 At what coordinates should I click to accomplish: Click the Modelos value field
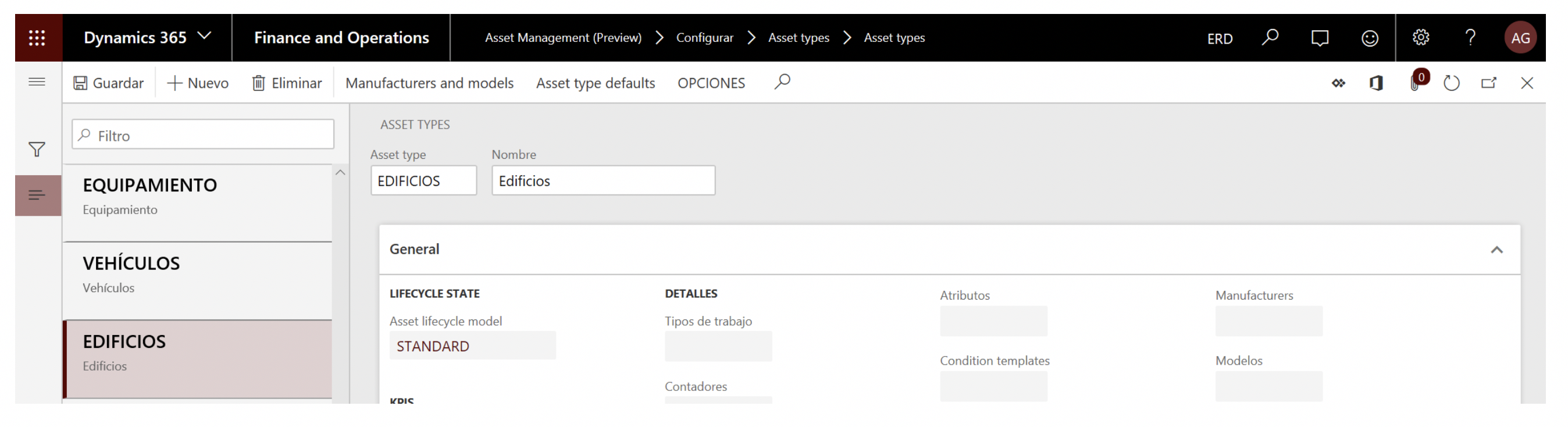point(1269,386)
